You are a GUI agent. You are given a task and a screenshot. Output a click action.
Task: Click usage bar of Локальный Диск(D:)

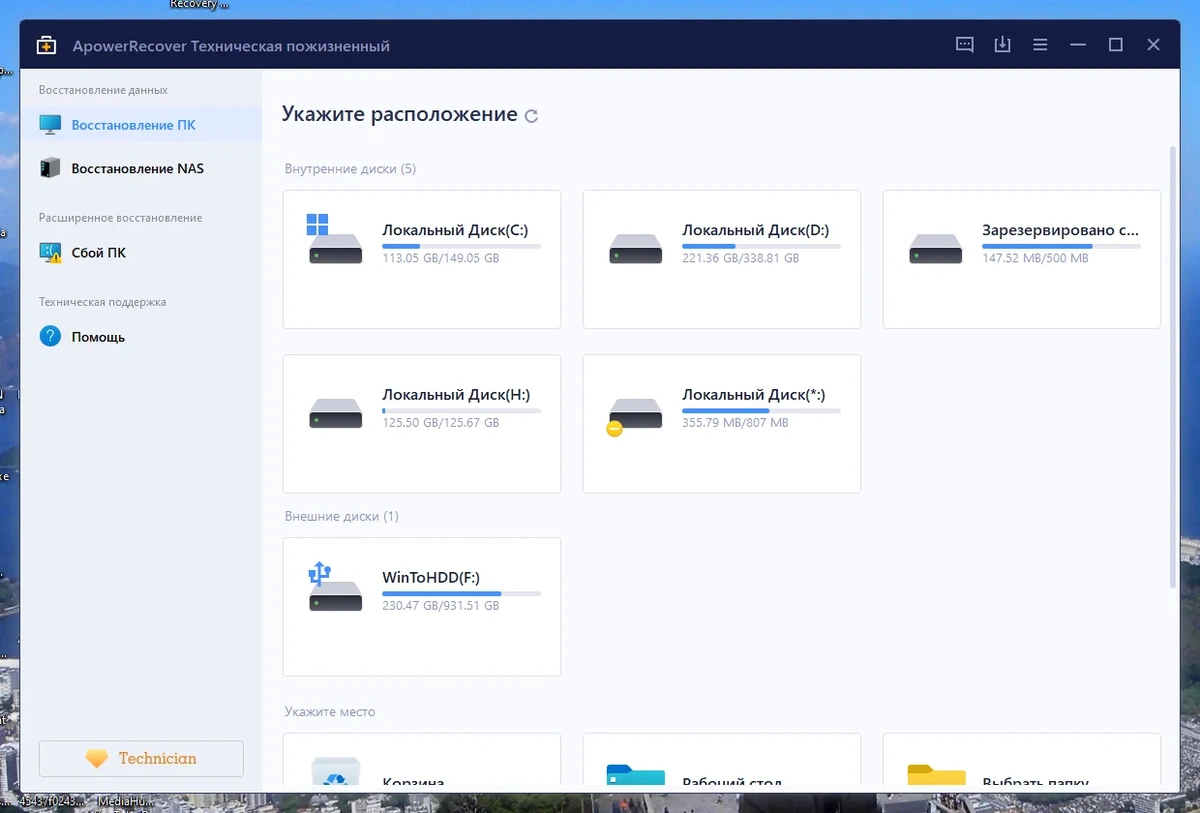tap(761, 246)
